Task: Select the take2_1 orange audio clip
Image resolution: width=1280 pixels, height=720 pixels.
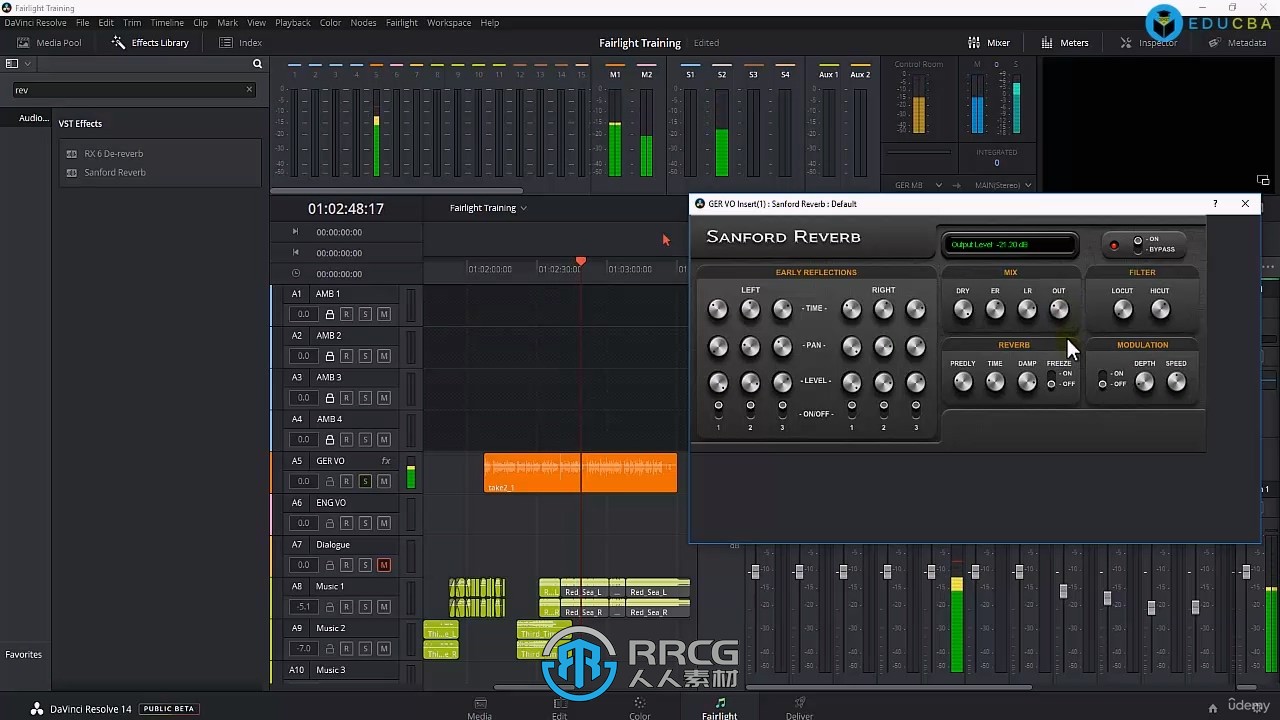Action: 580,473
